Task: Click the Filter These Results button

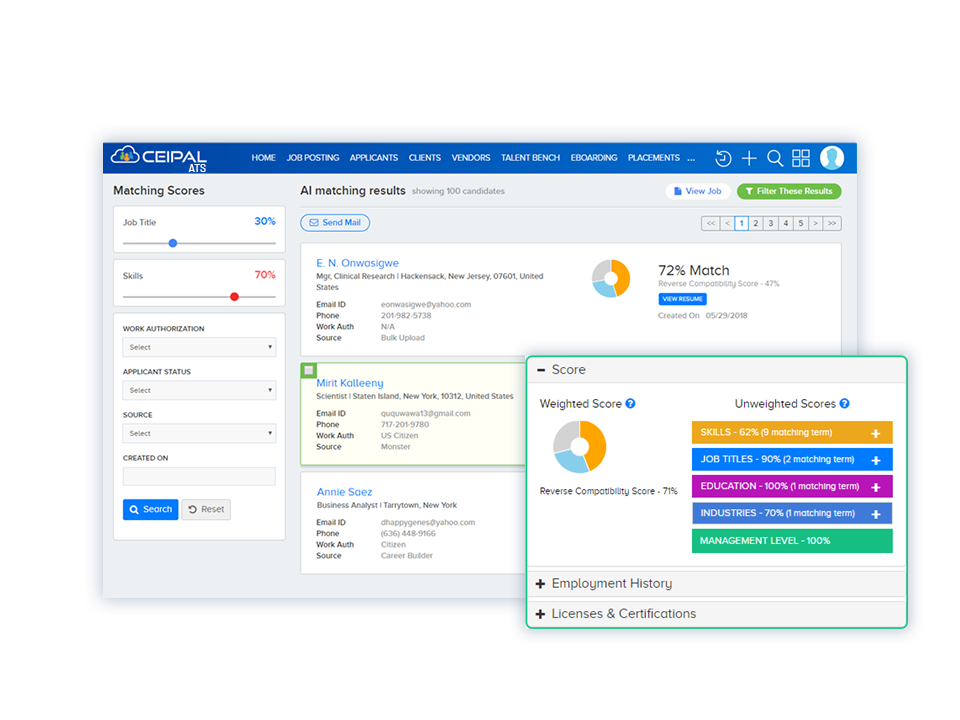Action: [789, 191]
